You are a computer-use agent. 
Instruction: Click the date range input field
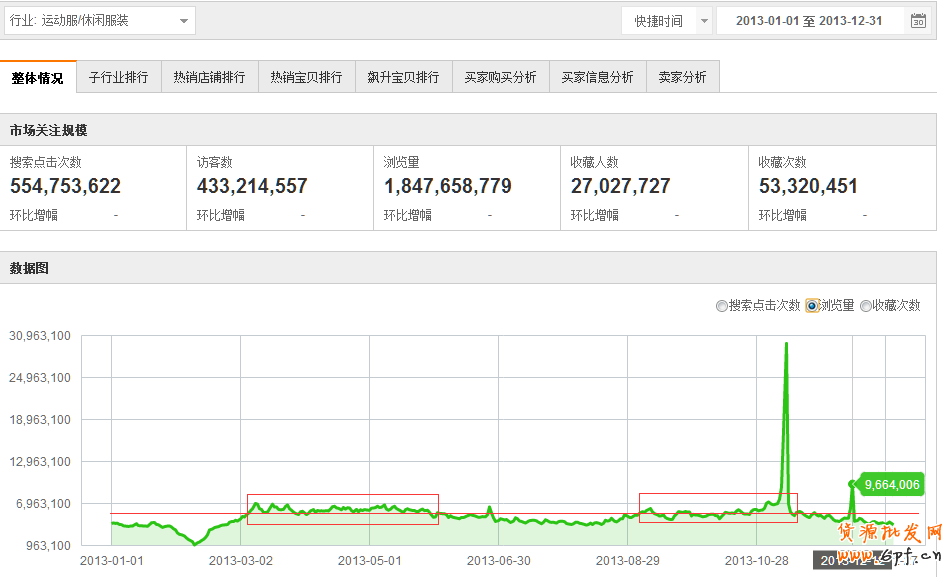coord(808,21)
